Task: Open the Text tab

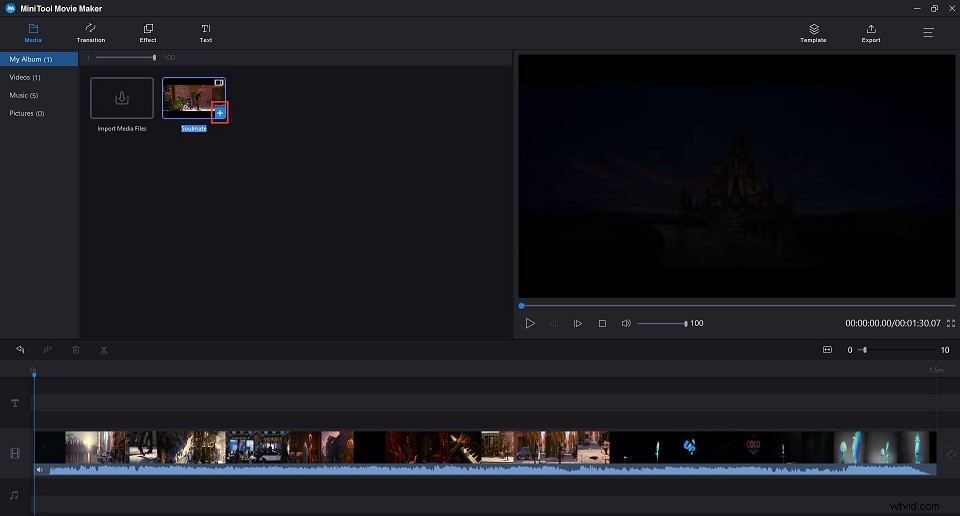Action: click(205, 32)
